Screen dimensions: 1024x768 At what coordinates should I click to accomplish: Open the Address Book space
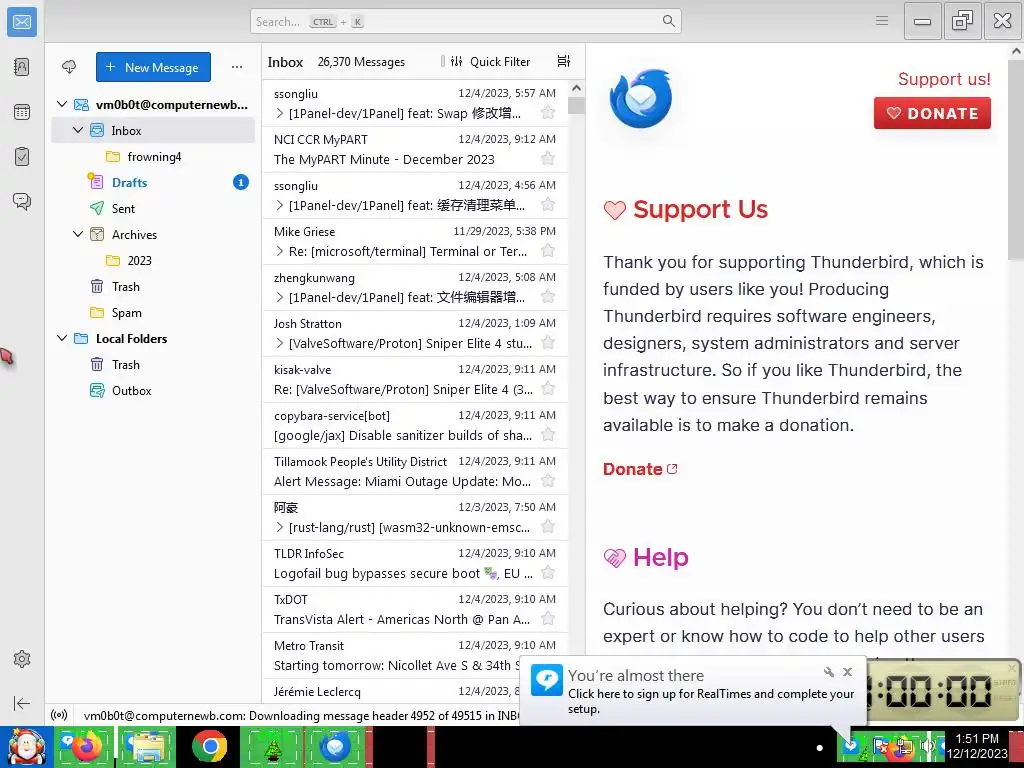click(x=22, y=67)
